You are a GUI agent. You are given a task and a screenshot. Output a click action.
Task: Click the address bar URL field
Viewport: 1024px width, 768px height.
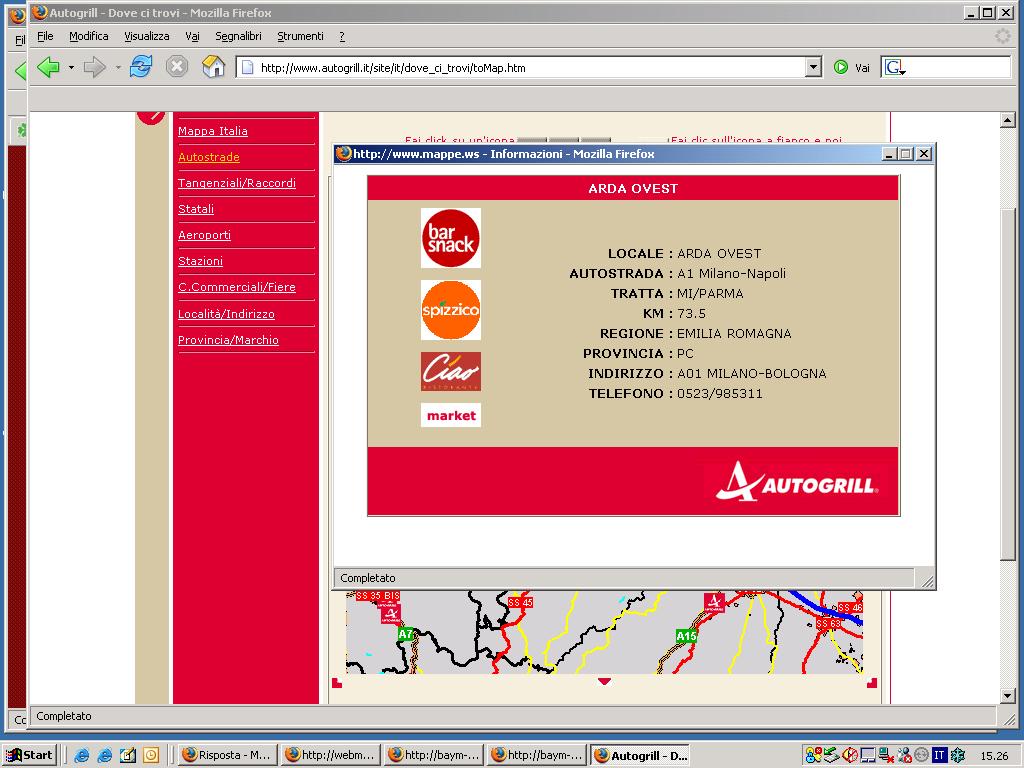click(x=521, y=67)
